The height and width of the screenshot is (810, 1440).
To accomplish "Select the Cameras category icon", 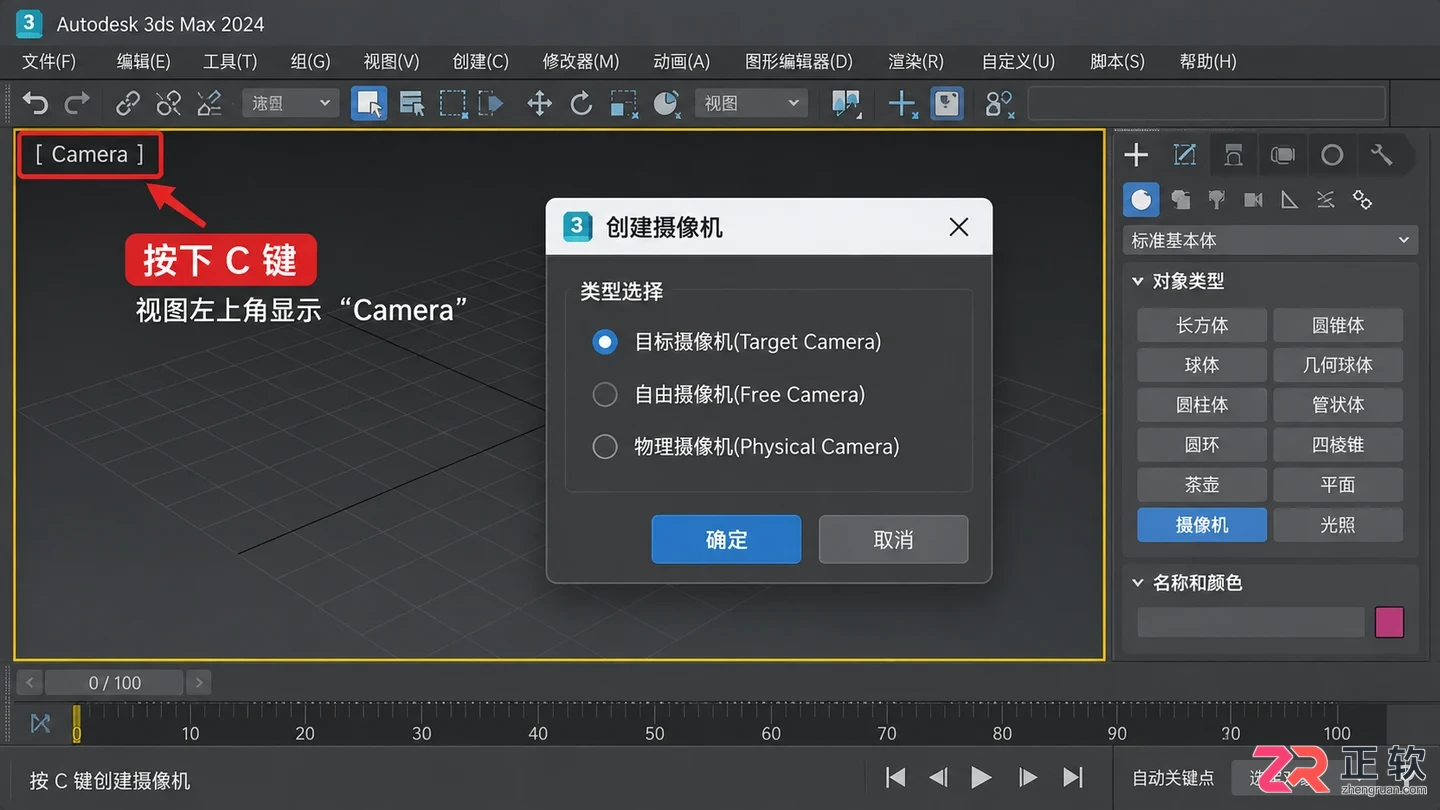I will (x=1253, y=200).
